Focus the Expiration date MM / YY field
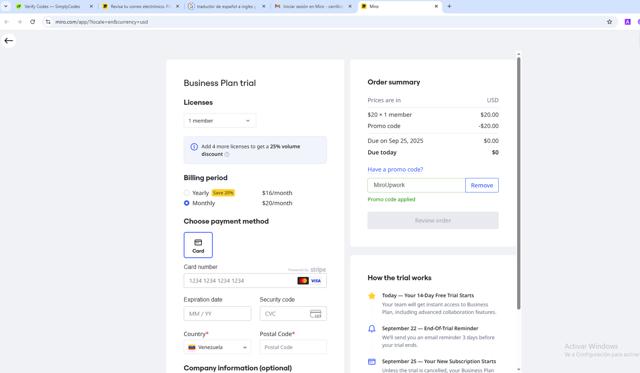 tap(217, 314)
